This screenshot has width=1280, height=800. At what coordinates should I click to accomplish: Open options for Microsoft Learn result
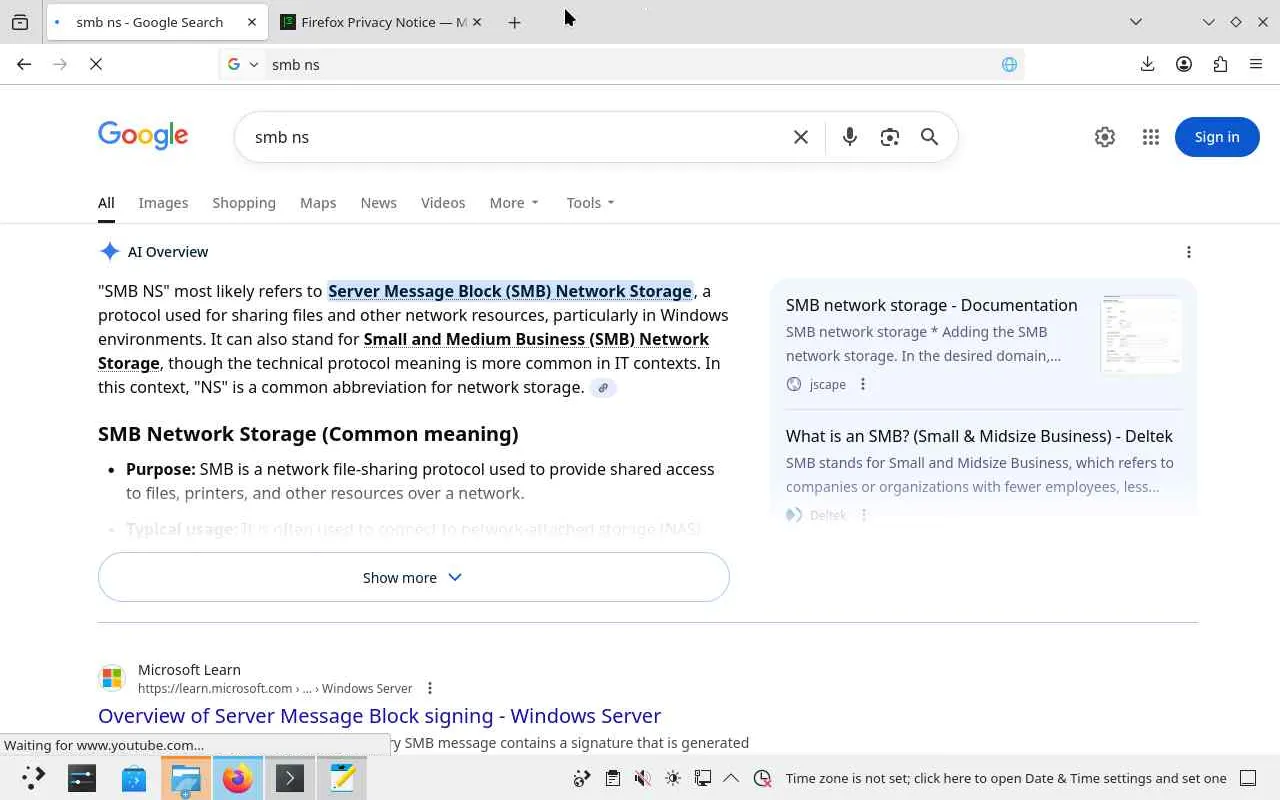coord(430,688)
